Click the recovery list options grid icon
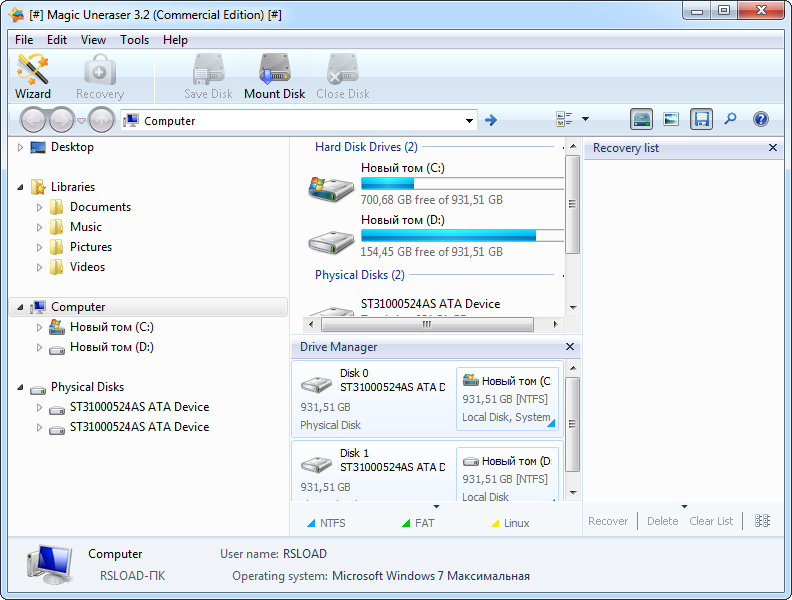 [762, 521]
